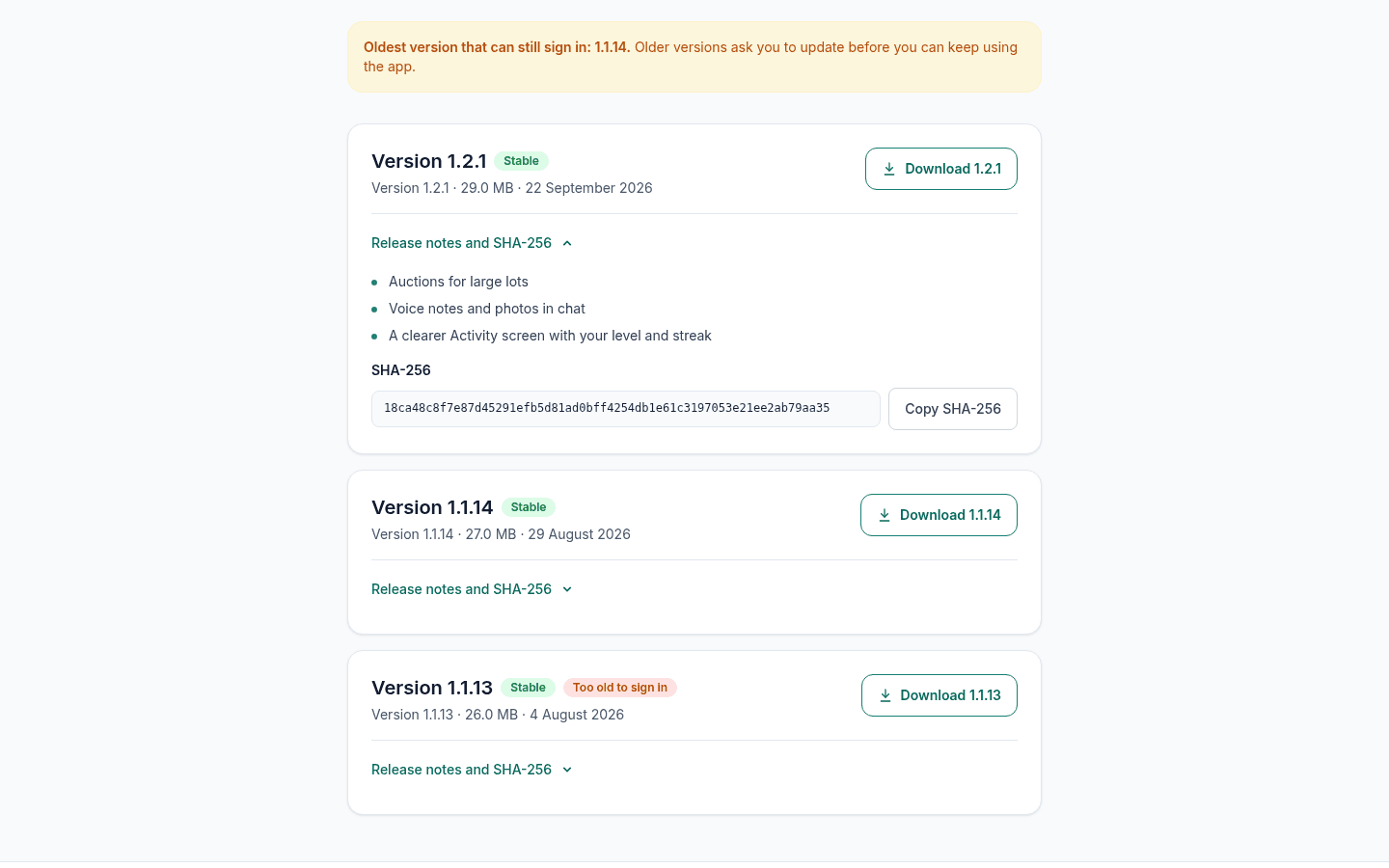Click the Stable badge on Version 1.2.1

point(521,161)
